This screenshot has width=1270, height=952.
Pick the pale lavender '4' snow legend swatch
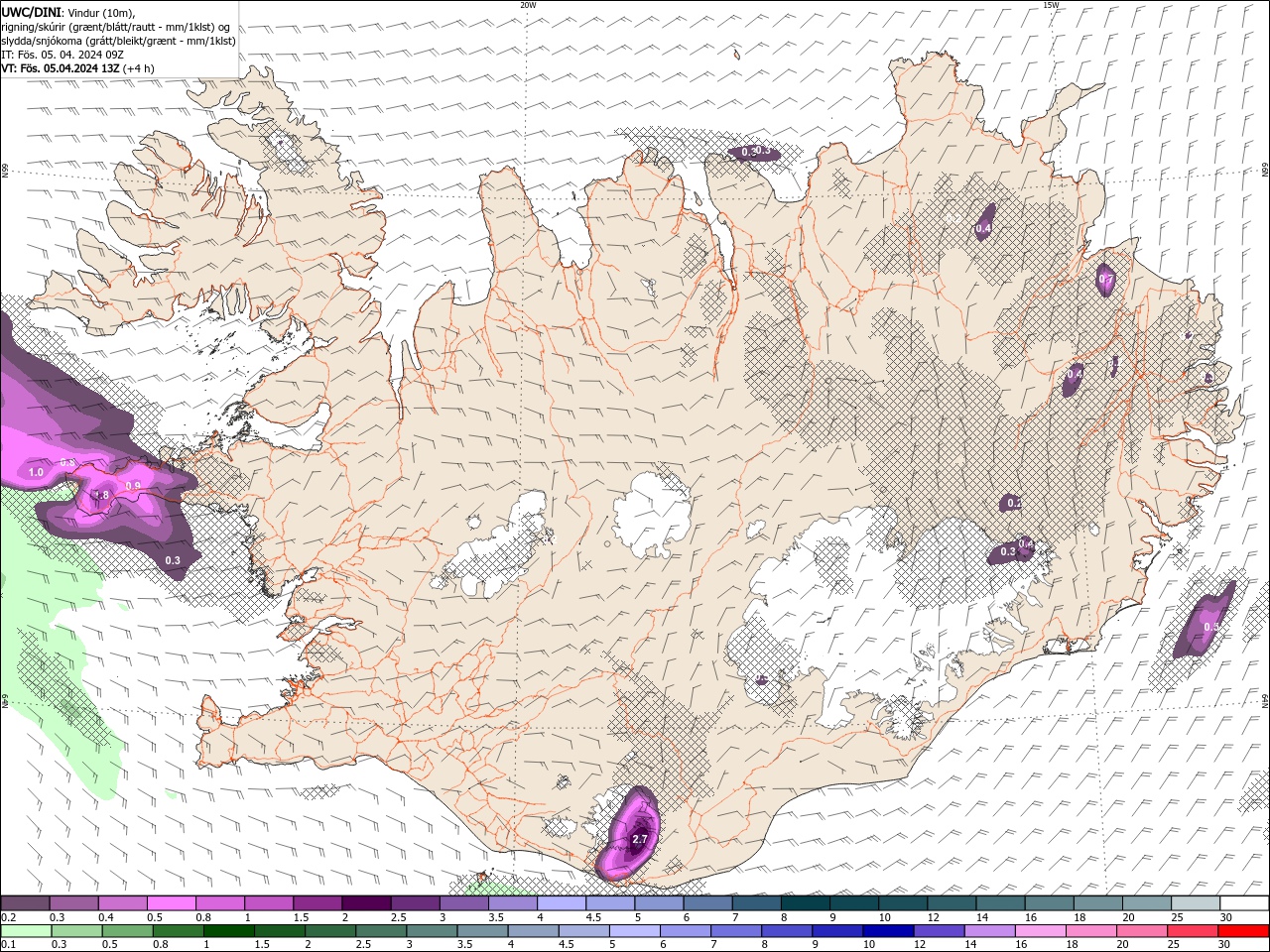click(x=562, y=902)
